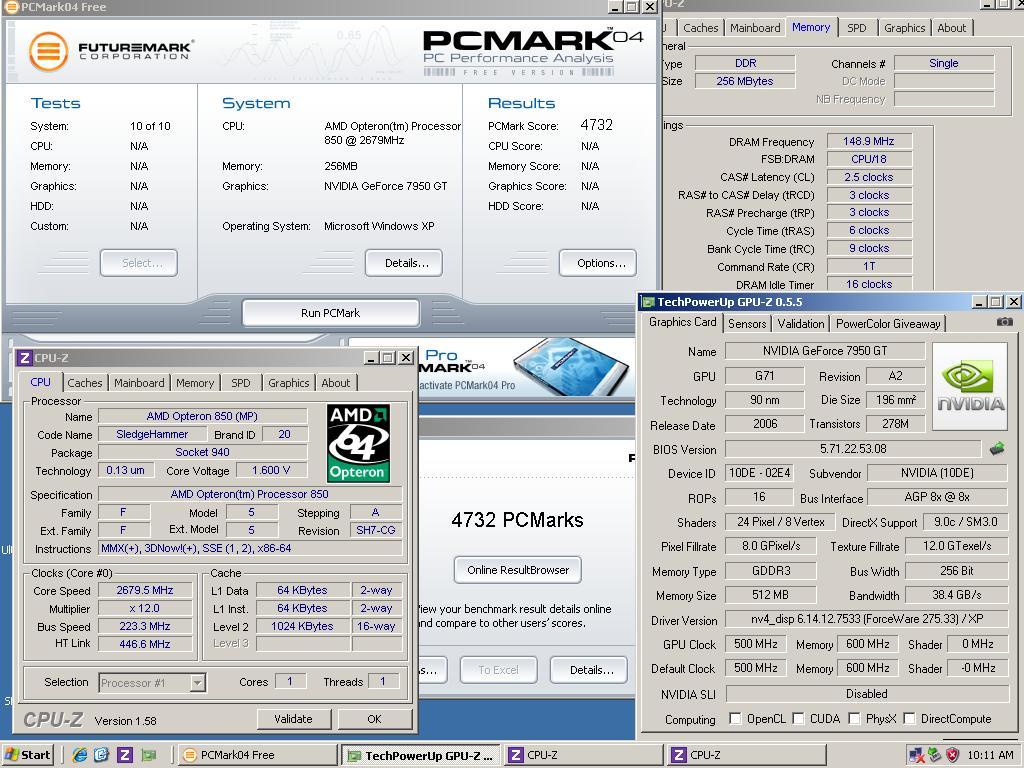Click the Activate PCMark04 Pro banner text
The width and height of the screenshot is (1024, 768).
467,385
